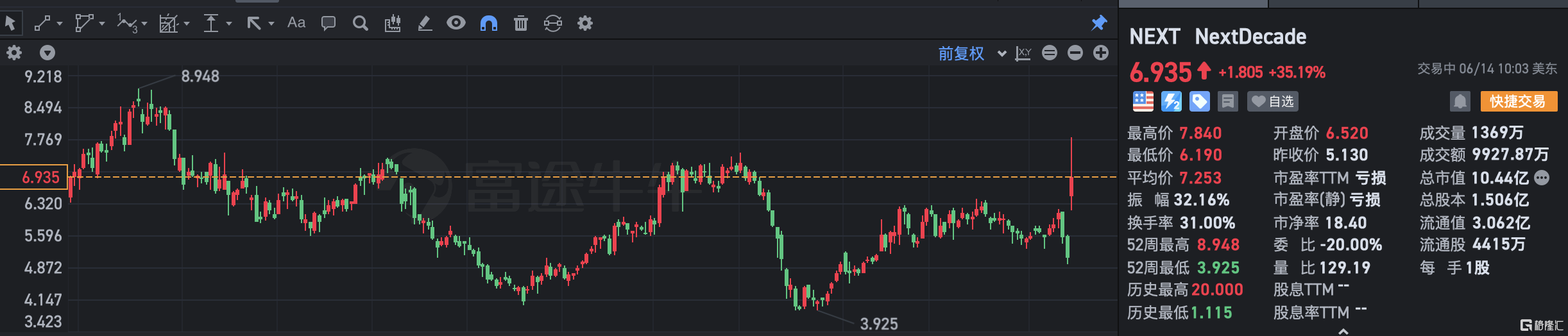Open line tool dropdown arrow
The image size is (1568, 336).
[60, 24]
